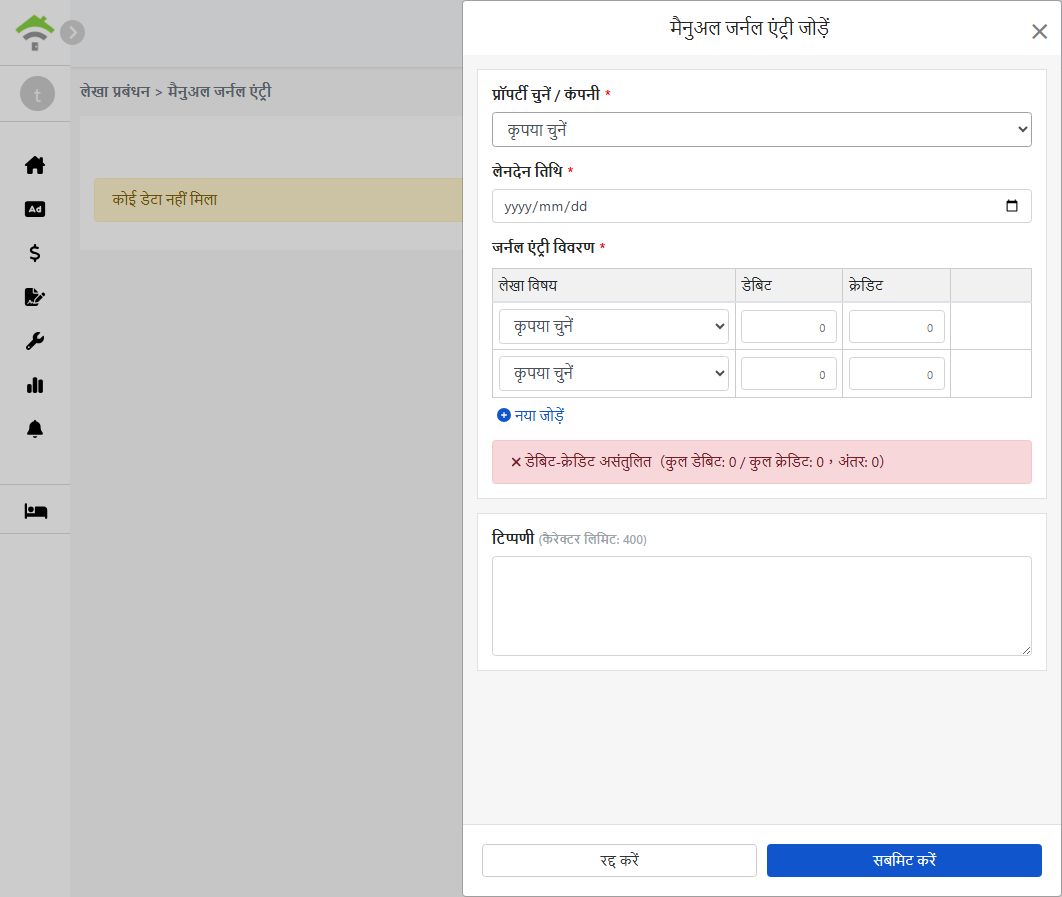Click the second row क्रेडिट amount field
The height and width of the screenshot is (897, 1062).
click(x=897, y=374)
